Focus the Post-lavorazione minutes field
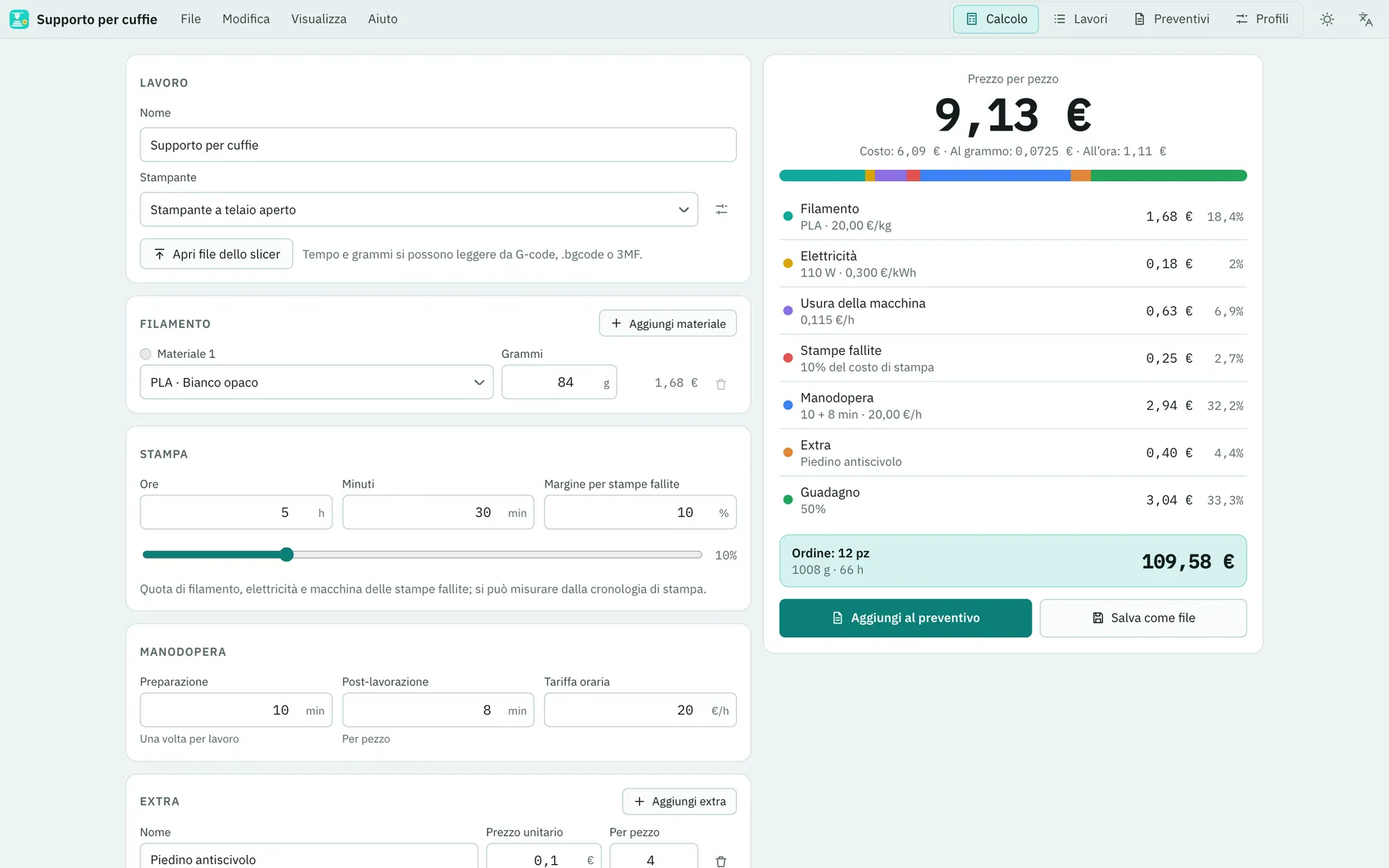 [438, 710]
